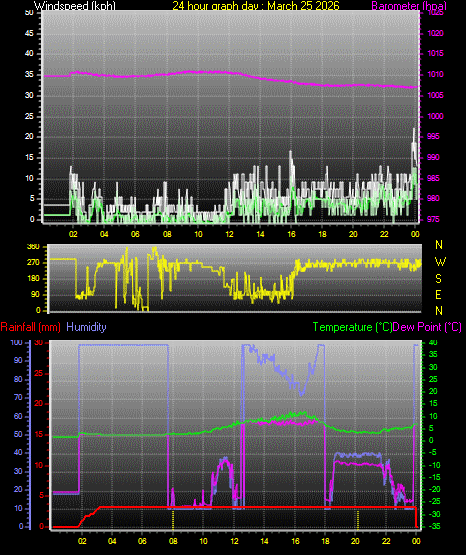The height and width of the screenshot is (555, 466).
Task: Click the -35 temperature scale value
Action: click(x=434, y=526)
